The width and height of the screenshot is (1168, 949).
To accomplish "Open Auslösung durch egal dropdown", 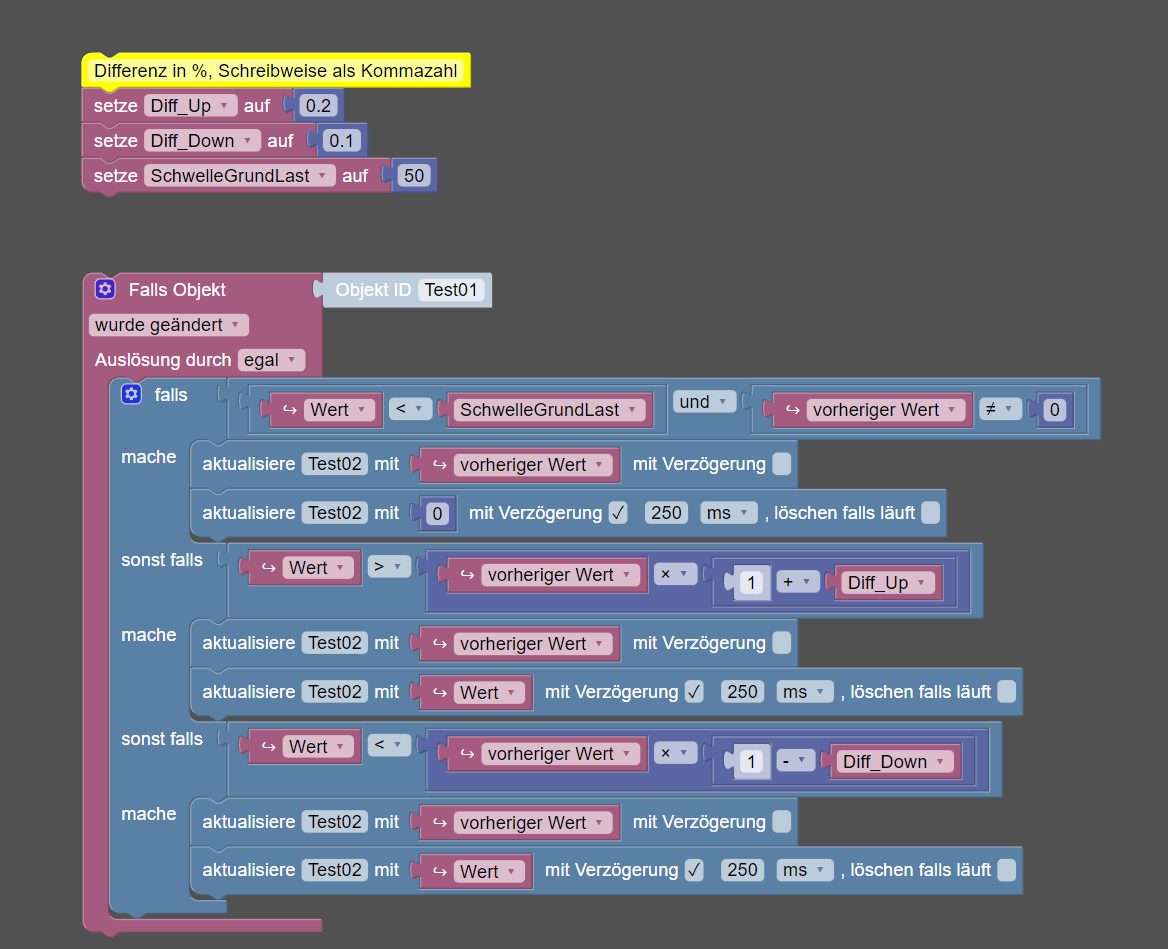I will tap(271, 360).
